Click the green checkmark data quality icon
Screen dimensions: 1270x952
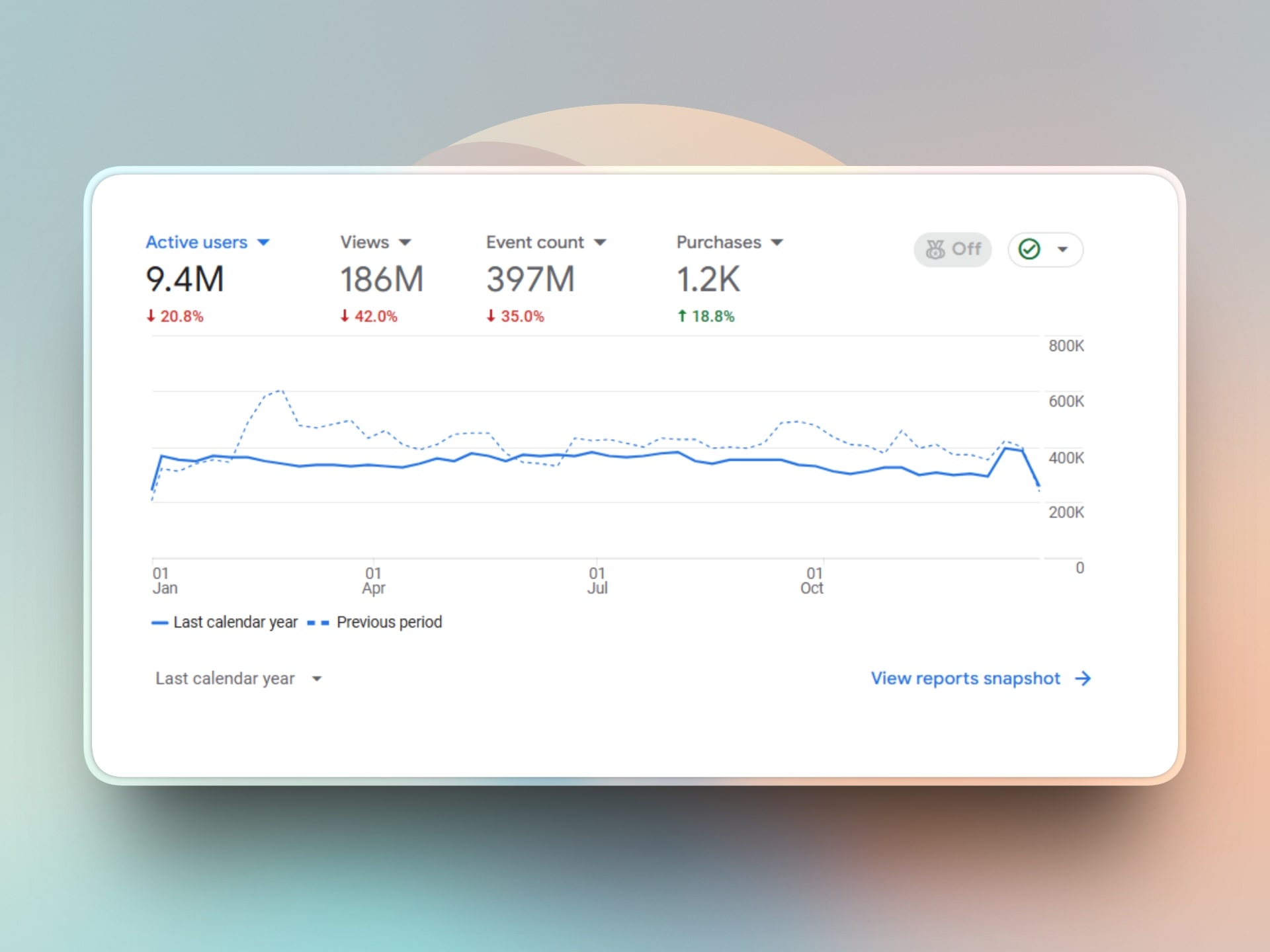click(x=1029, y=249)
